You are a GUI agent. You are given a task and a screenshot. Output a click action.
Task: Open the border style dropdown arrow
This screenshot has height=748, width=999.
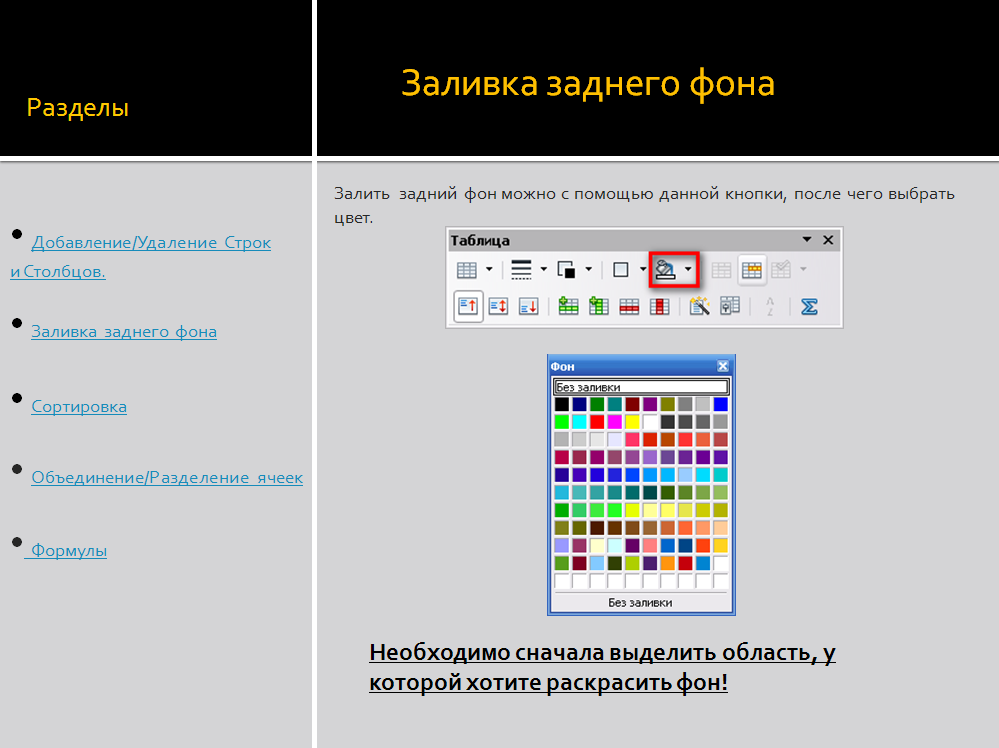[642, 268]
